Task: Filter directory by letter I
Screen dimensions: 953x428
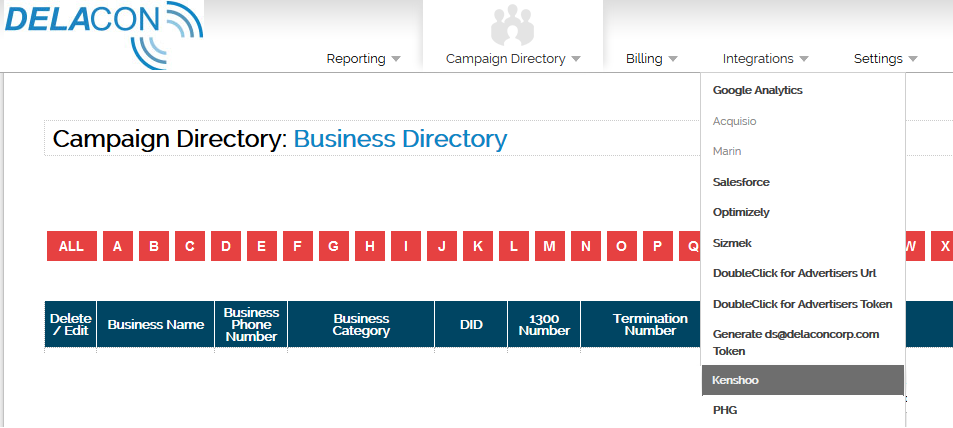Action: point(406,246)
